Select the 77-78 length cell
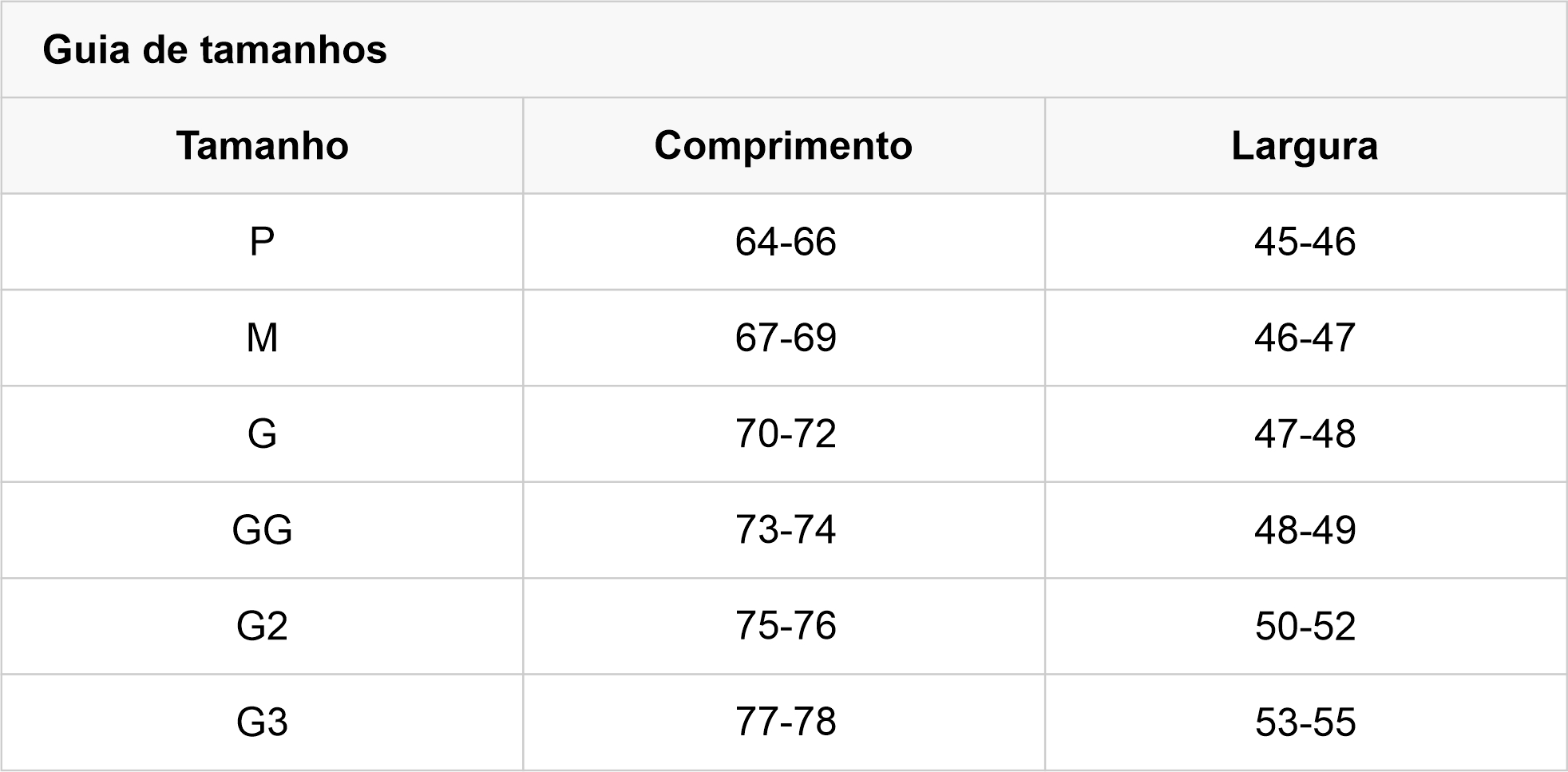1568x772 pixels. [x=784, y=723]
